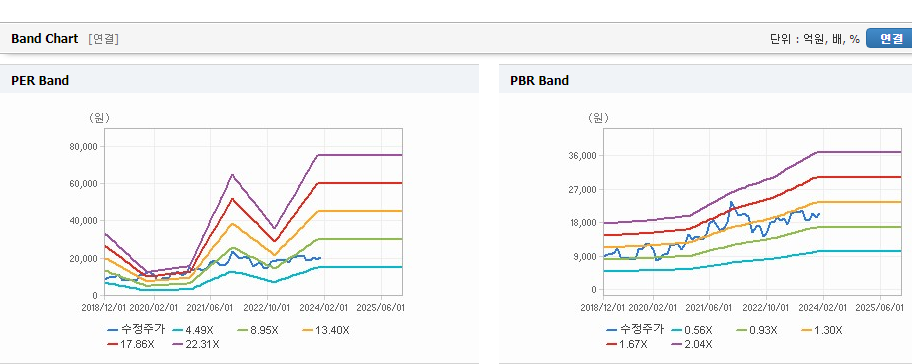Toggle the 2.04X legend series
The image size is (912, 364).
coord(692,344)
